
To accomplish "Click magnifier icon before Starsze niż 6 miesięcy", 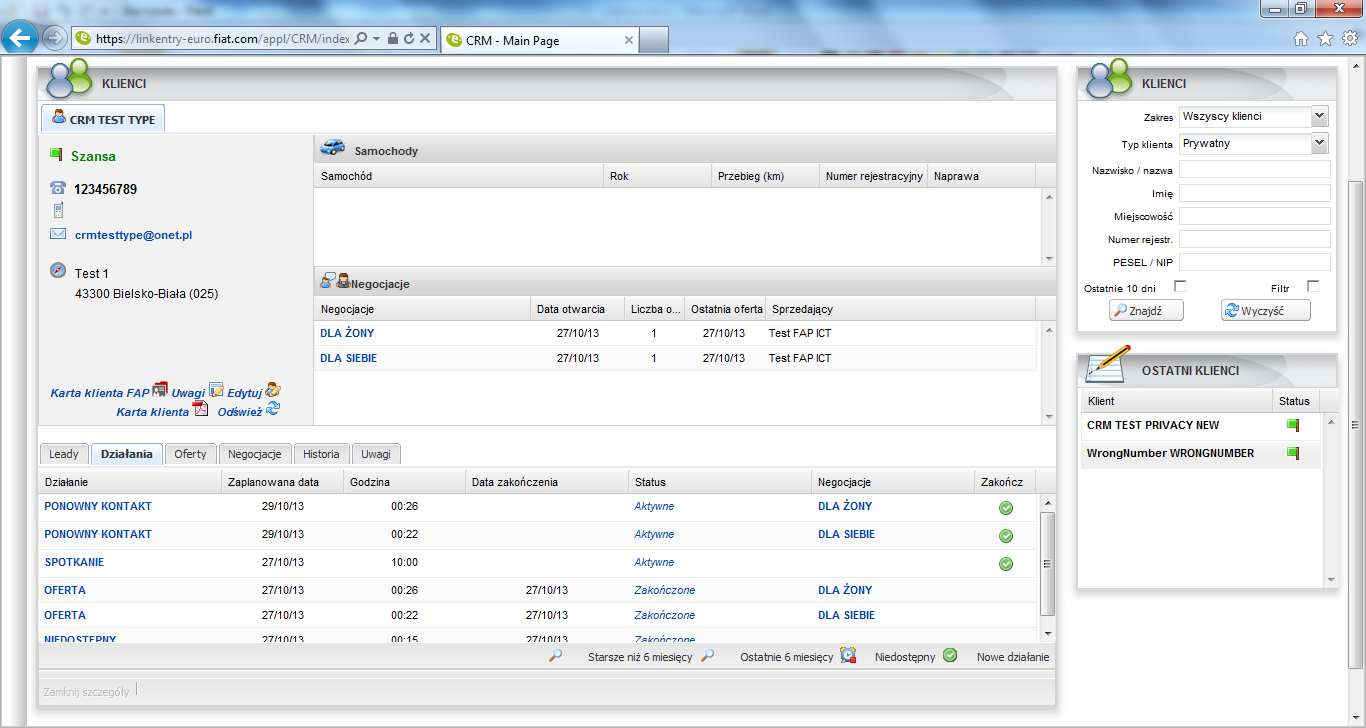I will click(556, 656).
